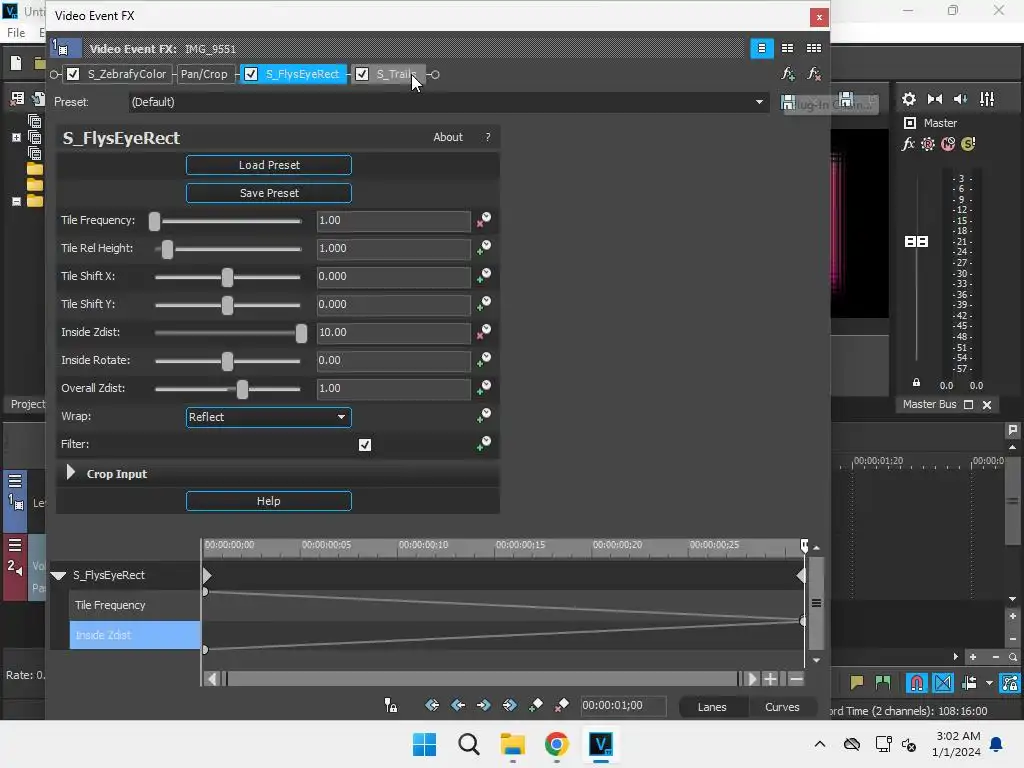Toggle Auto Ripple on main toolbar
Viewport: 1024px width, 768px height.
pos(970,683)
